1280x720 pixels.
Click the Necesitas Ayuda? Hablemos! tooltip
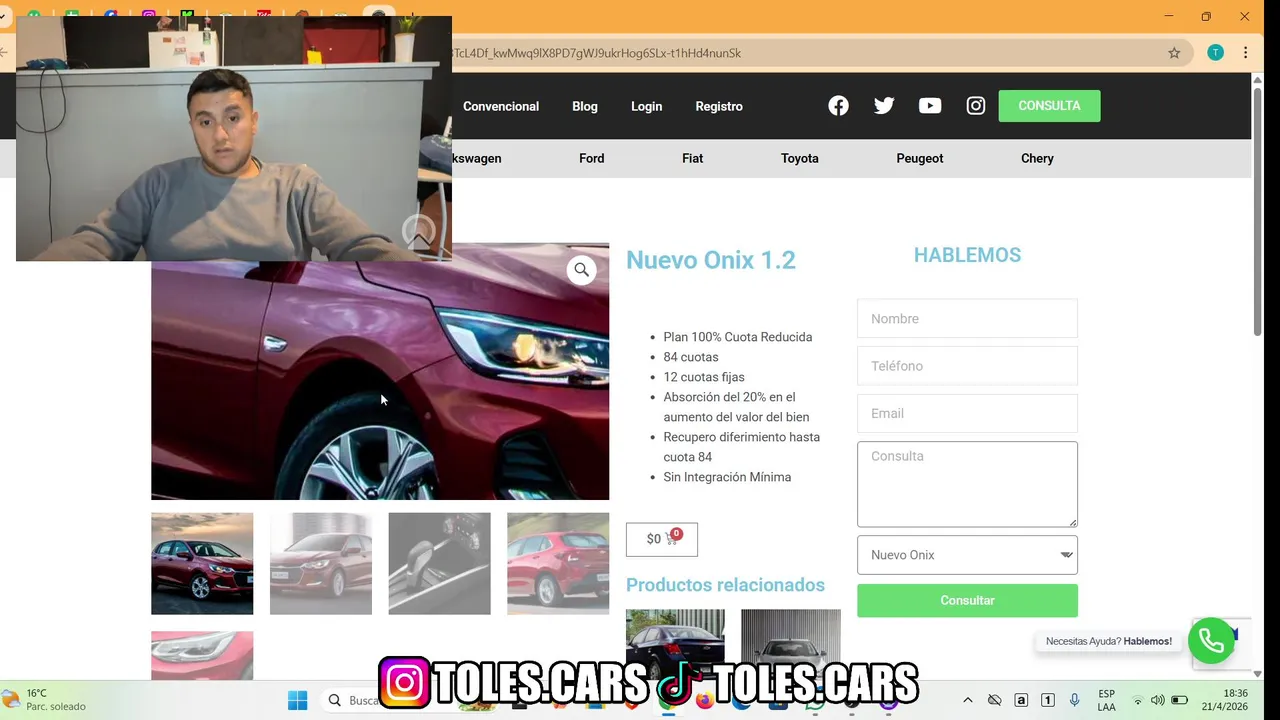pos(1108,641)
